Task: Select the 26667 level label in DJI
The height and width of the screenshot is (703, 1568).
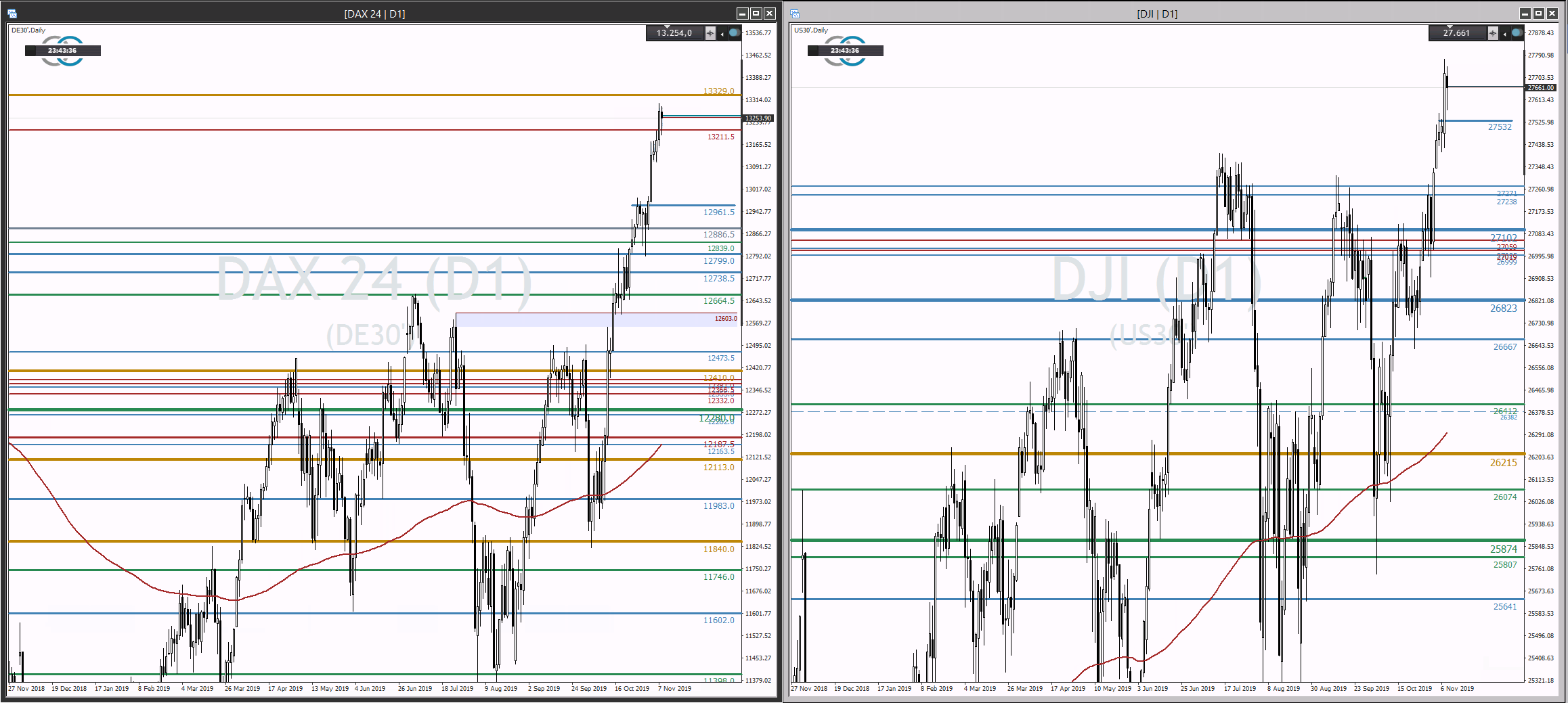Action: click(1505, 347)
